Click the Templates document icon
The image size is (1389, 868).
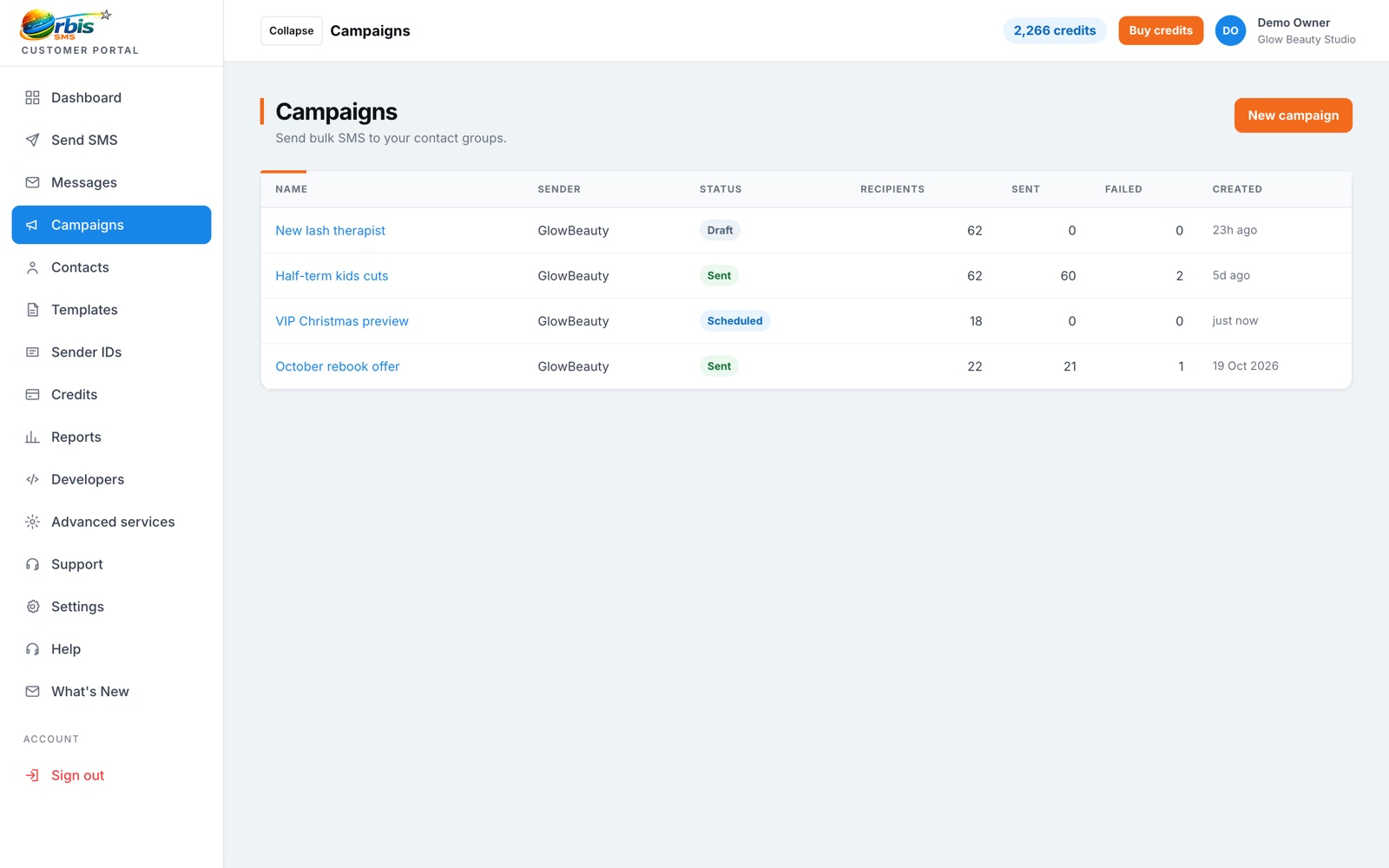click(x=32, y=310)
